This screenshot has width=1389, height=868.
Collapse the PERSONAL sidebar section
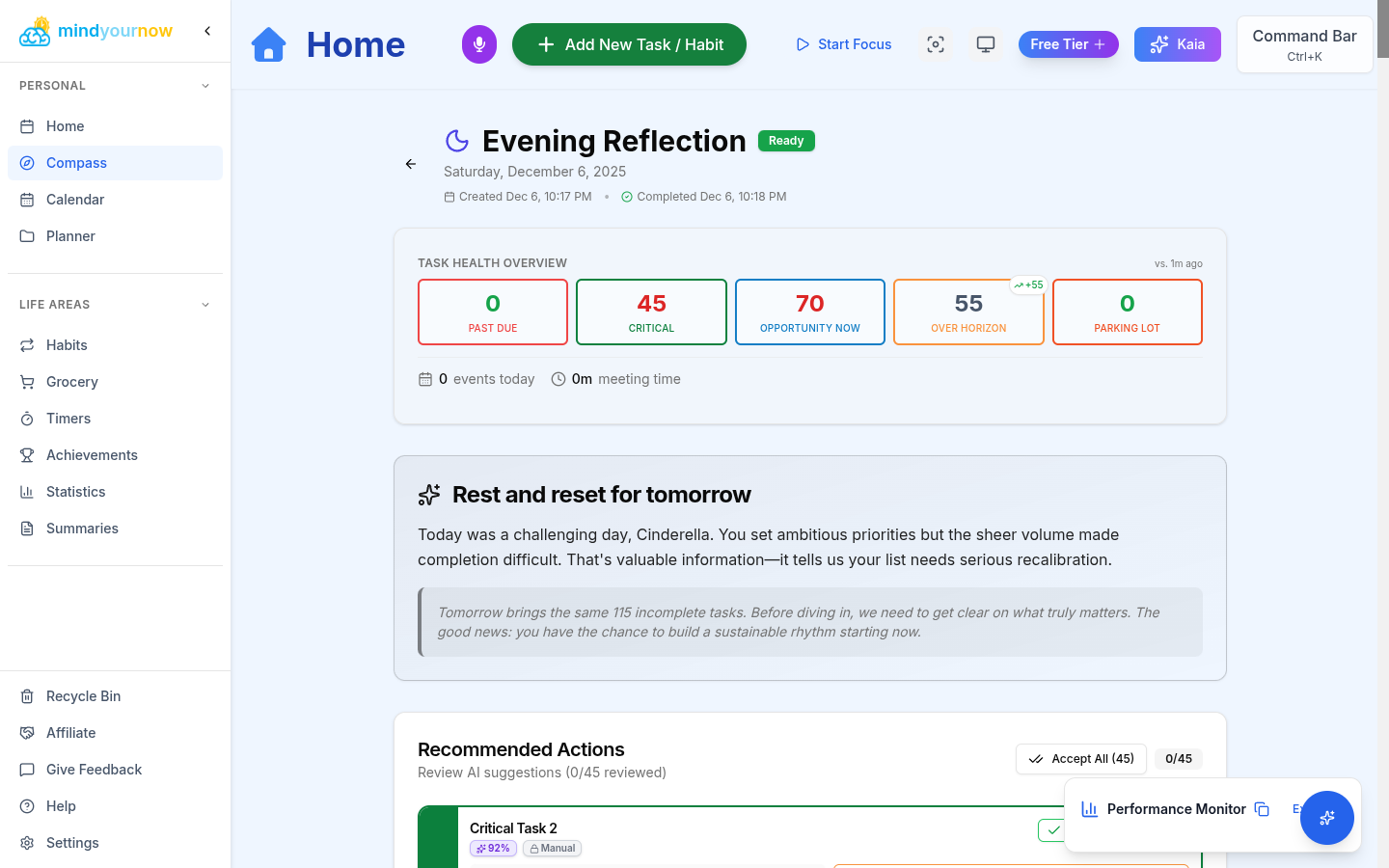tap(204, 85)
